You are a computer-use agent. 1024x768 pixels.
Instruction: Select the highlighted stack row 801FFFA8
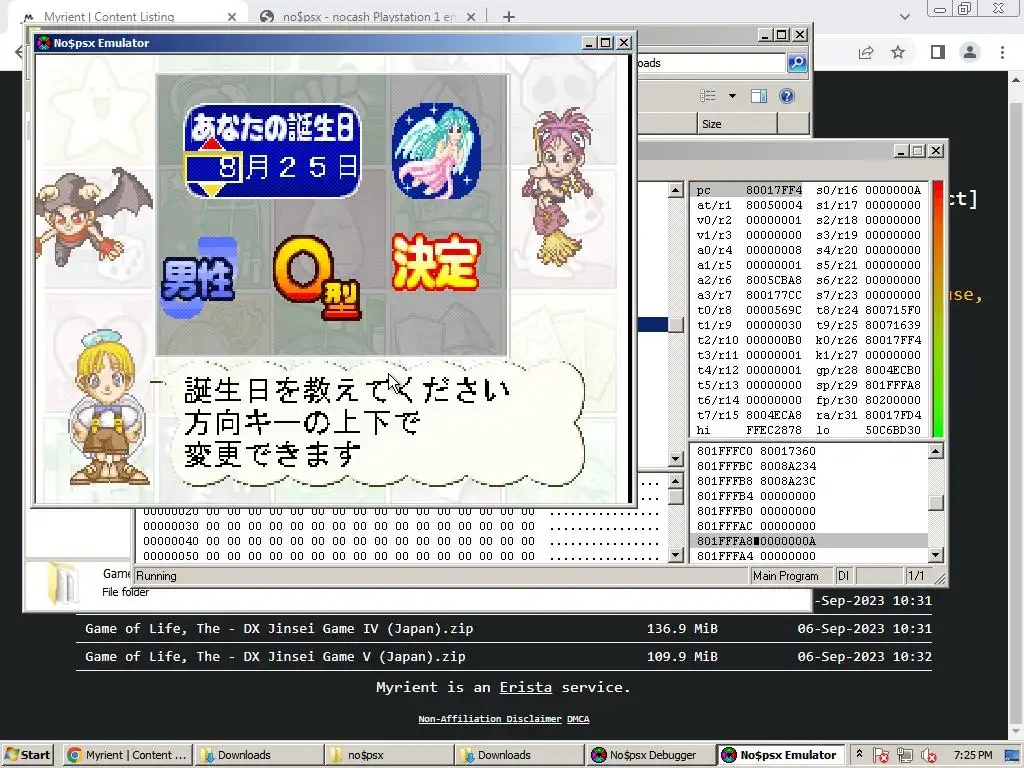[x=808, y=541]
